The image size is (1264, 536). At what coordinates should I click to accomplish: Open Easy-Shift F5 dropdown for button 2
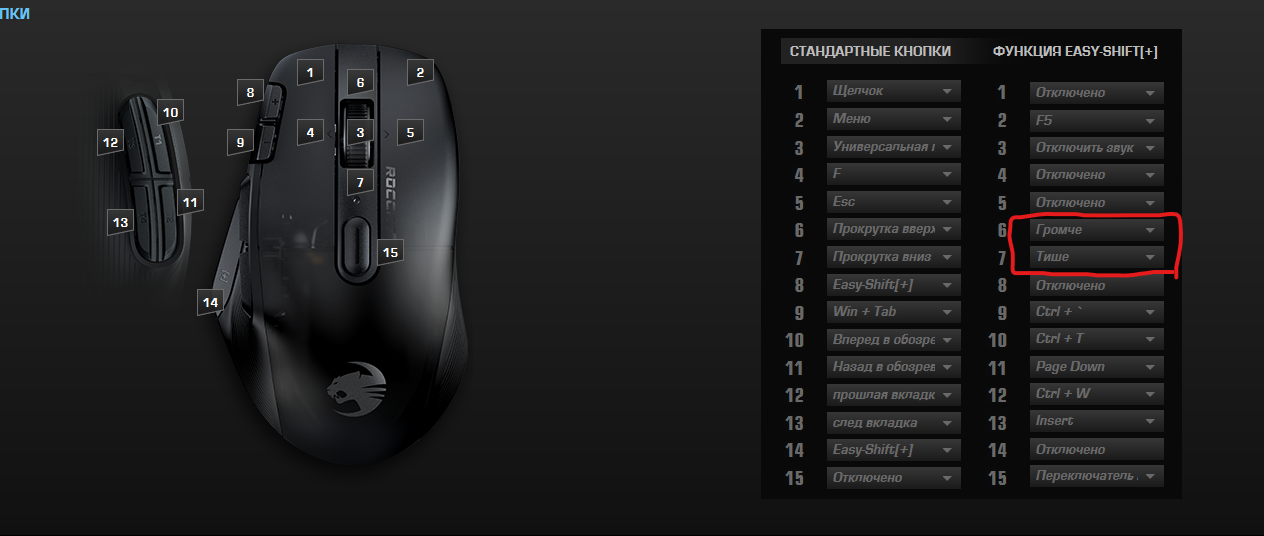[x=1097, y=120]
